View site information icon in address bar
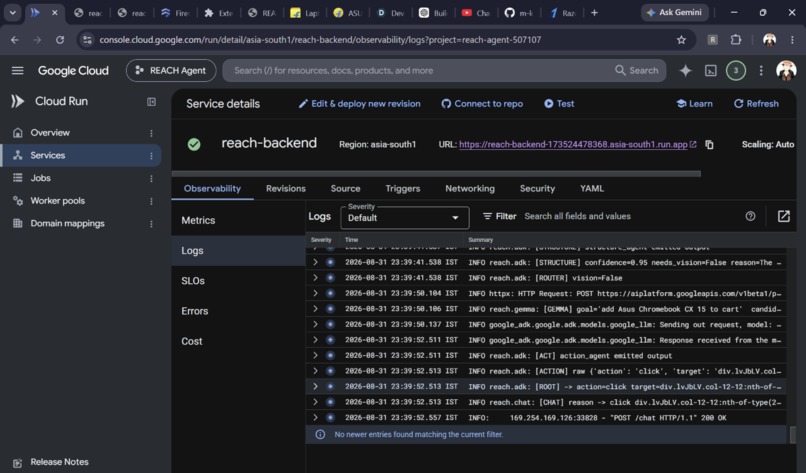Screen dimensions: 806x473 click(x=87, y=40)
